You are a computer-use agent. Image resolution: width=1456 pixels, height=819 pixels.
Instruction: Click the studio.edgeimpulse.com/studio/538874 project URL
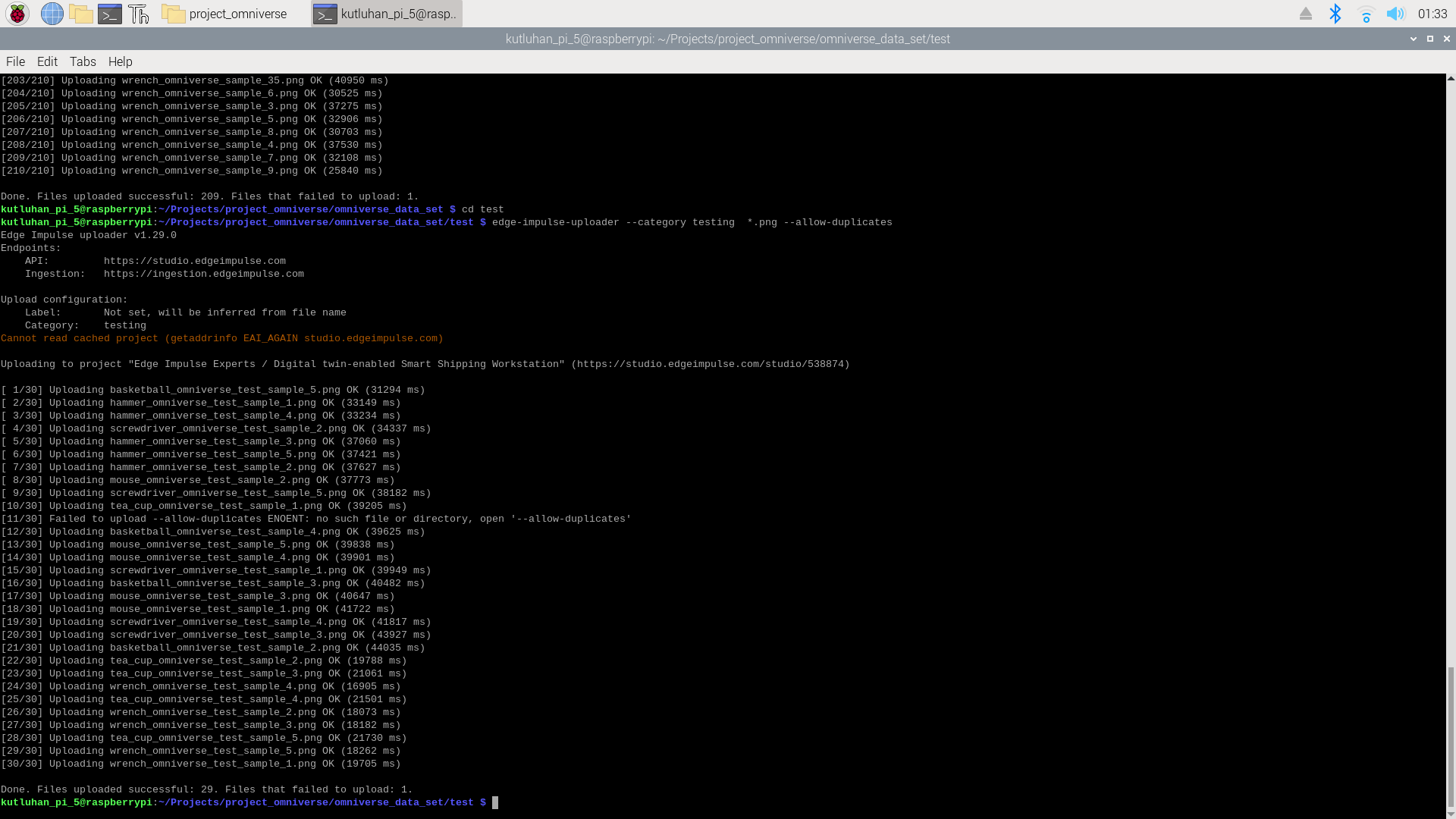pos(711,364)
